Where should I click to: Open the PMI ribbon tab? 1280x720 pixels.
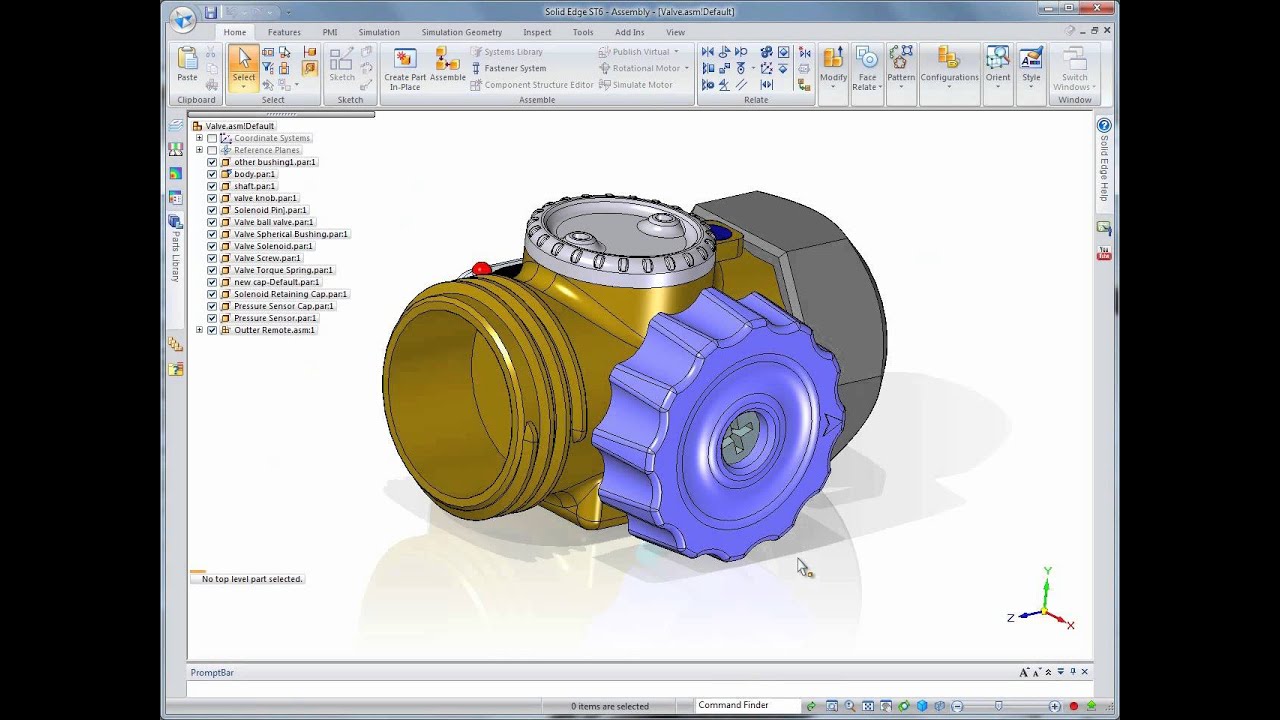pos(329,32)
